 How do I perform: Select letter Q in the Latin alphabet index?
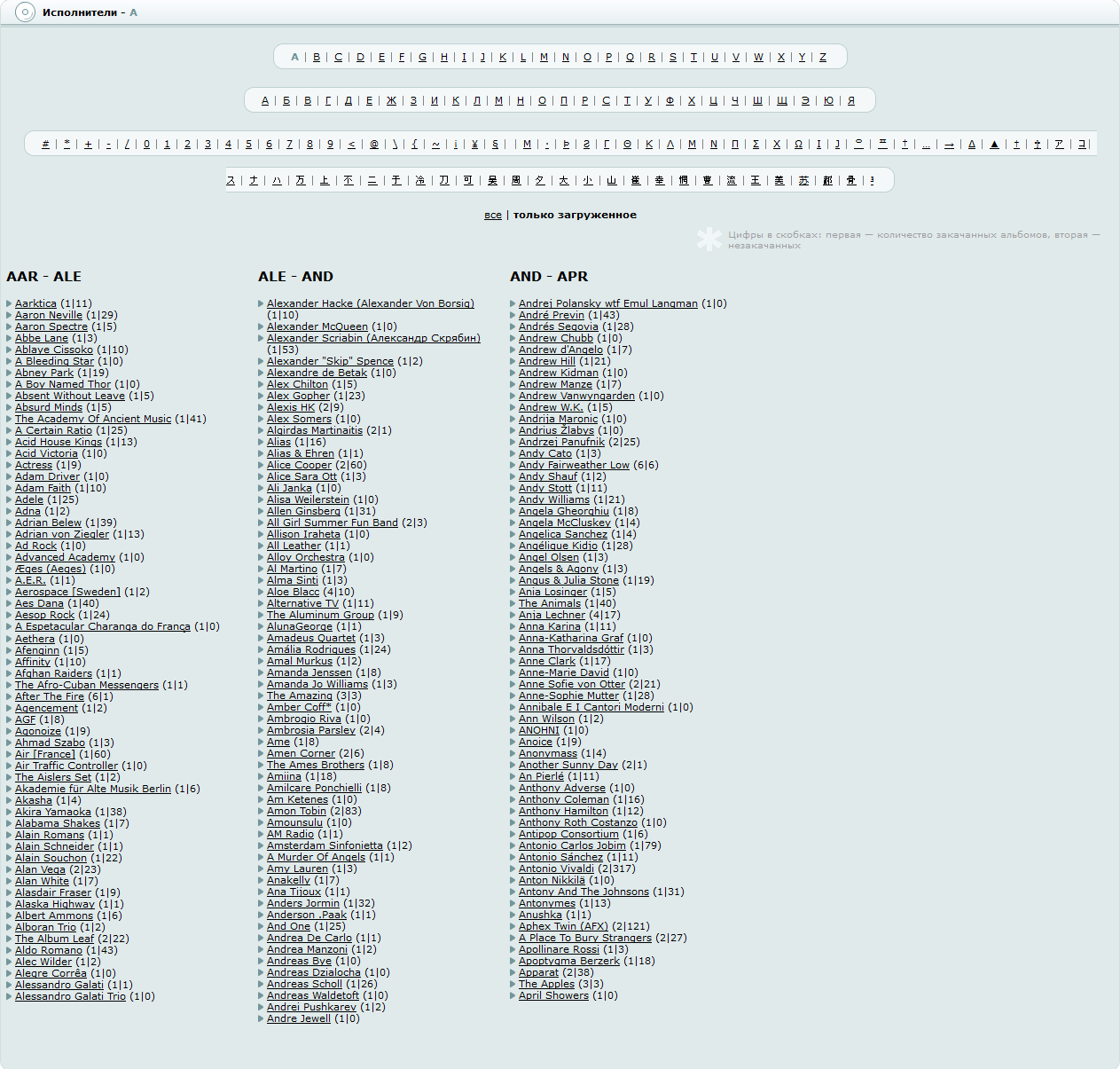pos(630,57)
